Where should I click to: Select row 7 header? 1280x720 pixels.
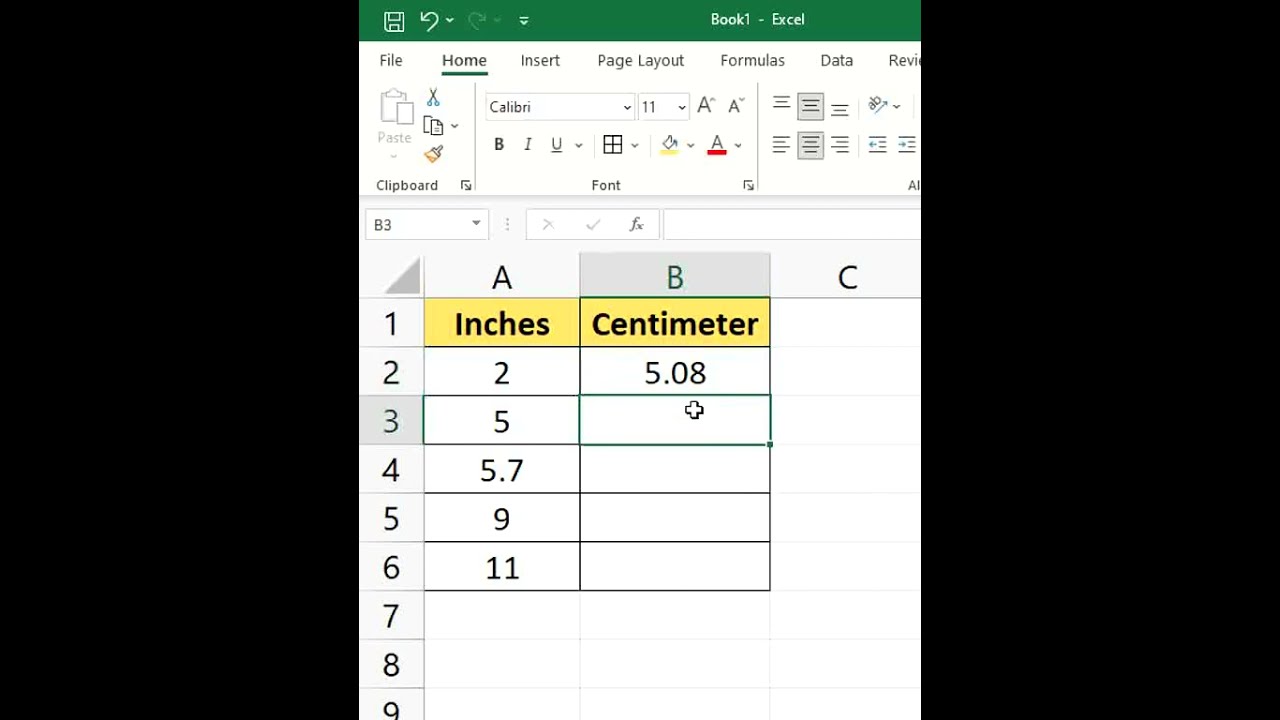click(x=391, y=616)
